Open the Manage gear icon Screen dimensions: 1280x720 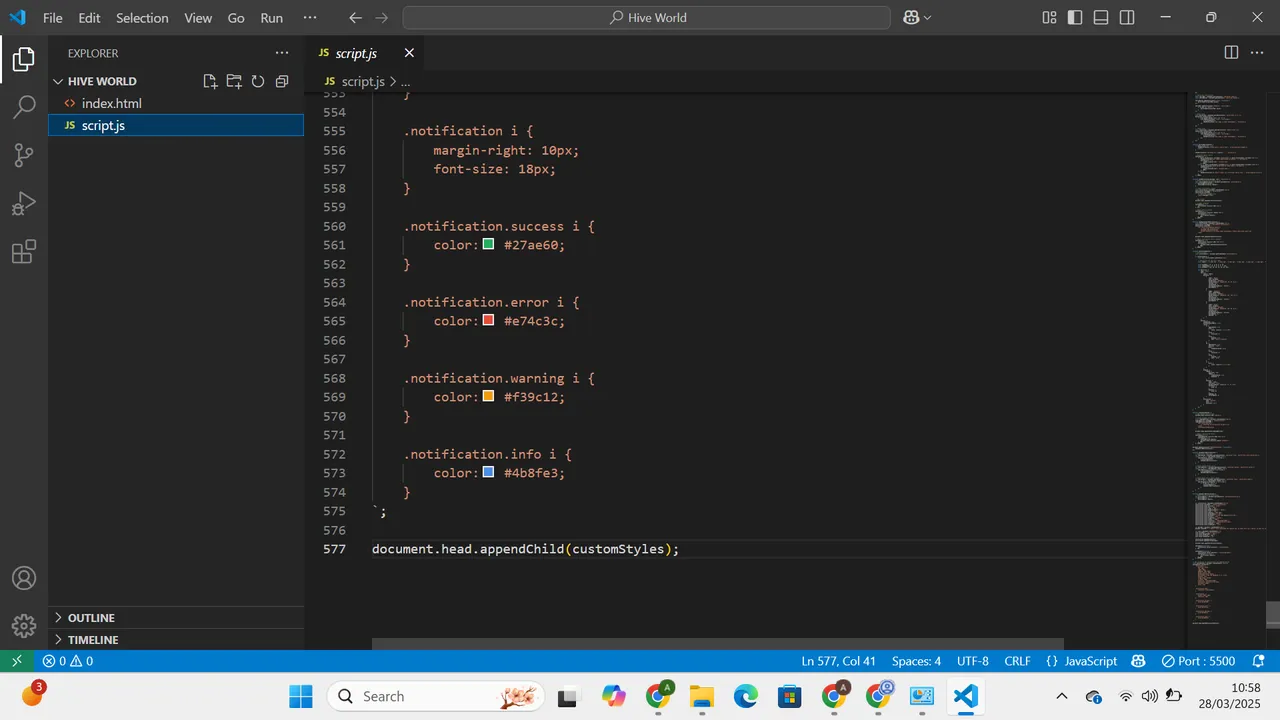[24, 626]
